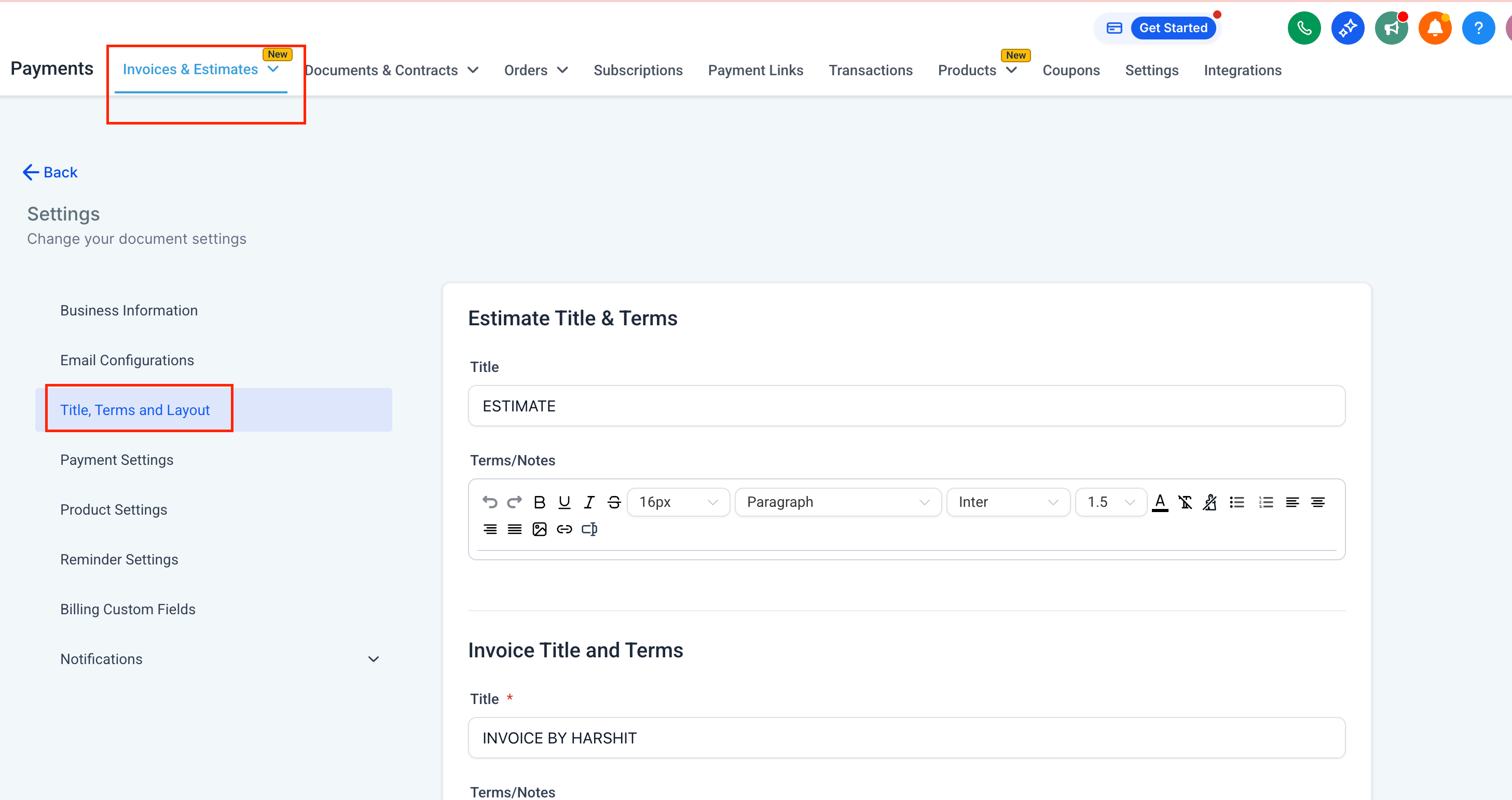Click the undo icon in Terms editor

489,502
